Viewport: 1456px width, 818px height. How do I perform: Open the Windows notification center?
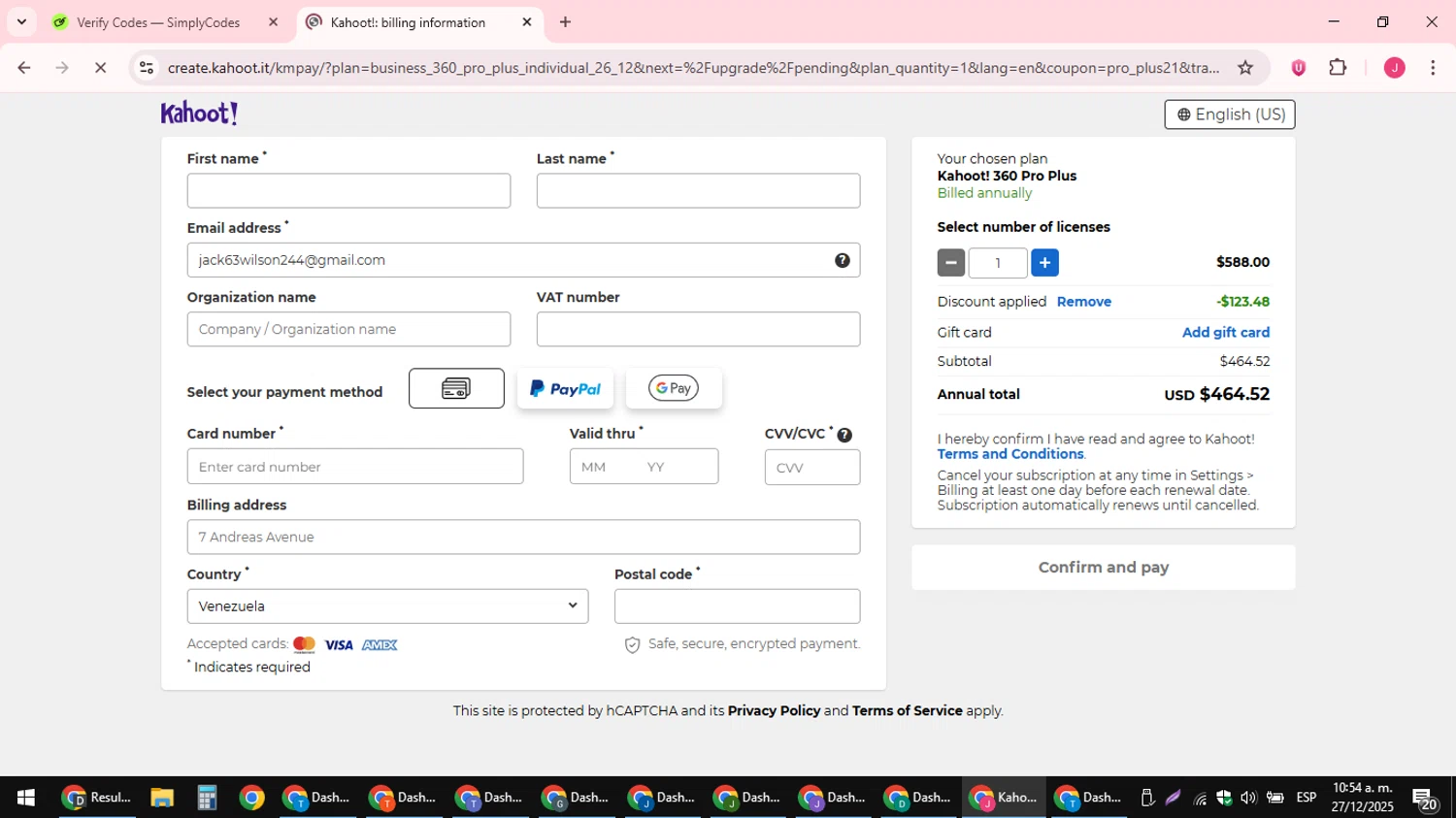click(1425, 799)
